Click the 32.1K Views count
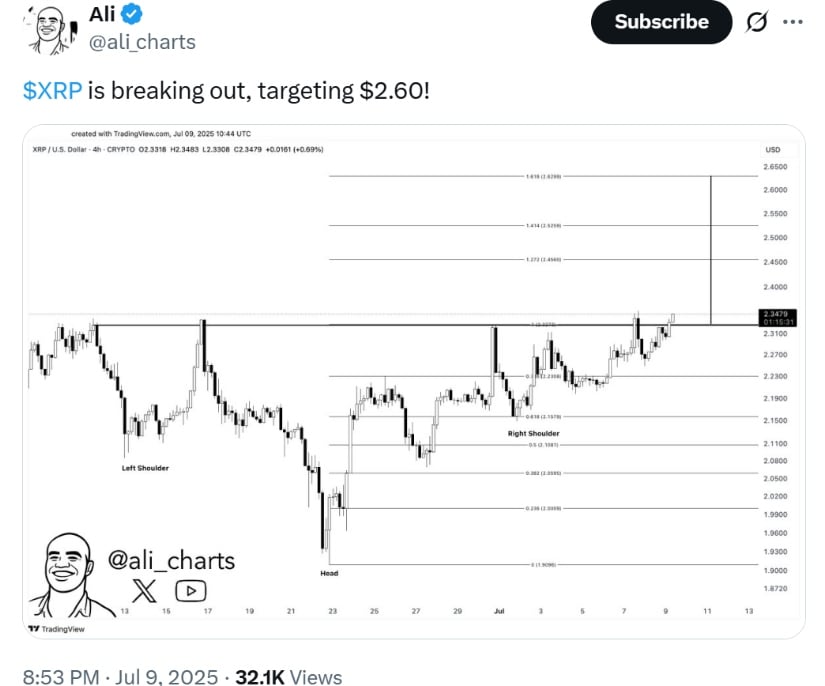Viewport: 825px width, 686px height. pyautogui.click(x=289, y=677)
